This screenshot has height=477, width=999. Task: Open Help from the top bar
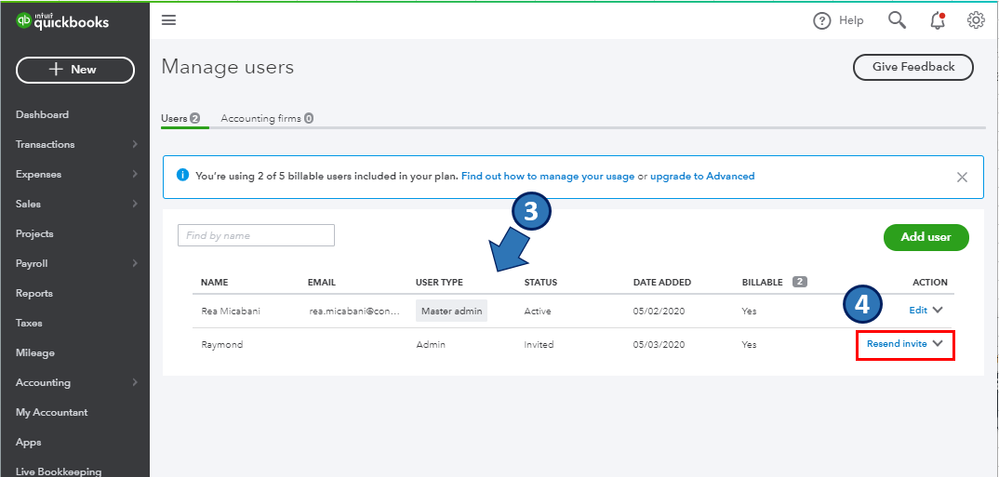point(838,21)
